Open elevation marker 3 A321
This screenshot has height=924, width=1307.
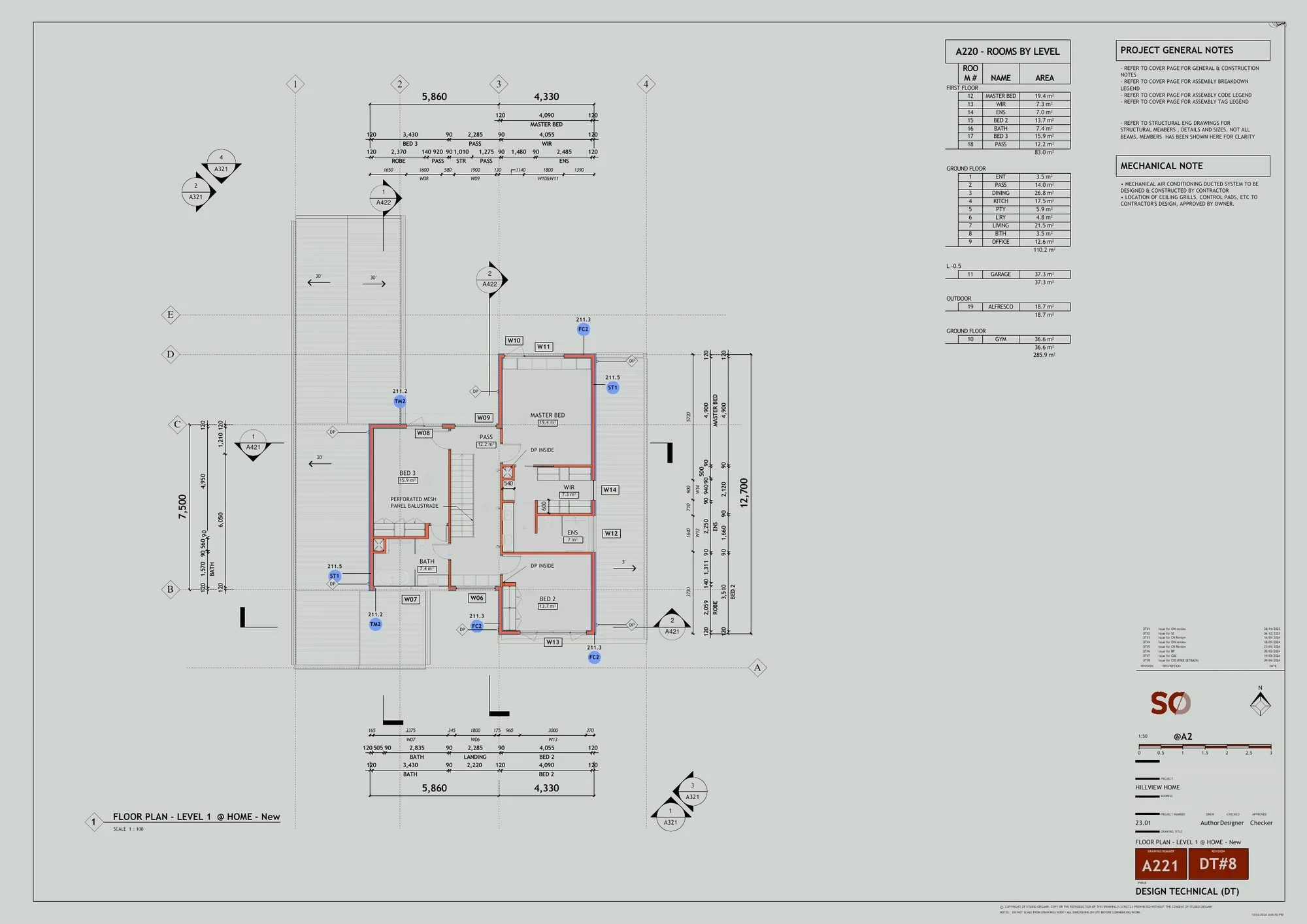692,791
